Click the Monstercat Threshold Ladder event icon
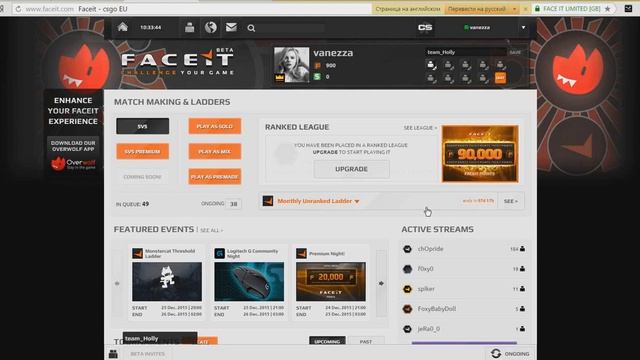The image size is (640, 360). [138, 253]
